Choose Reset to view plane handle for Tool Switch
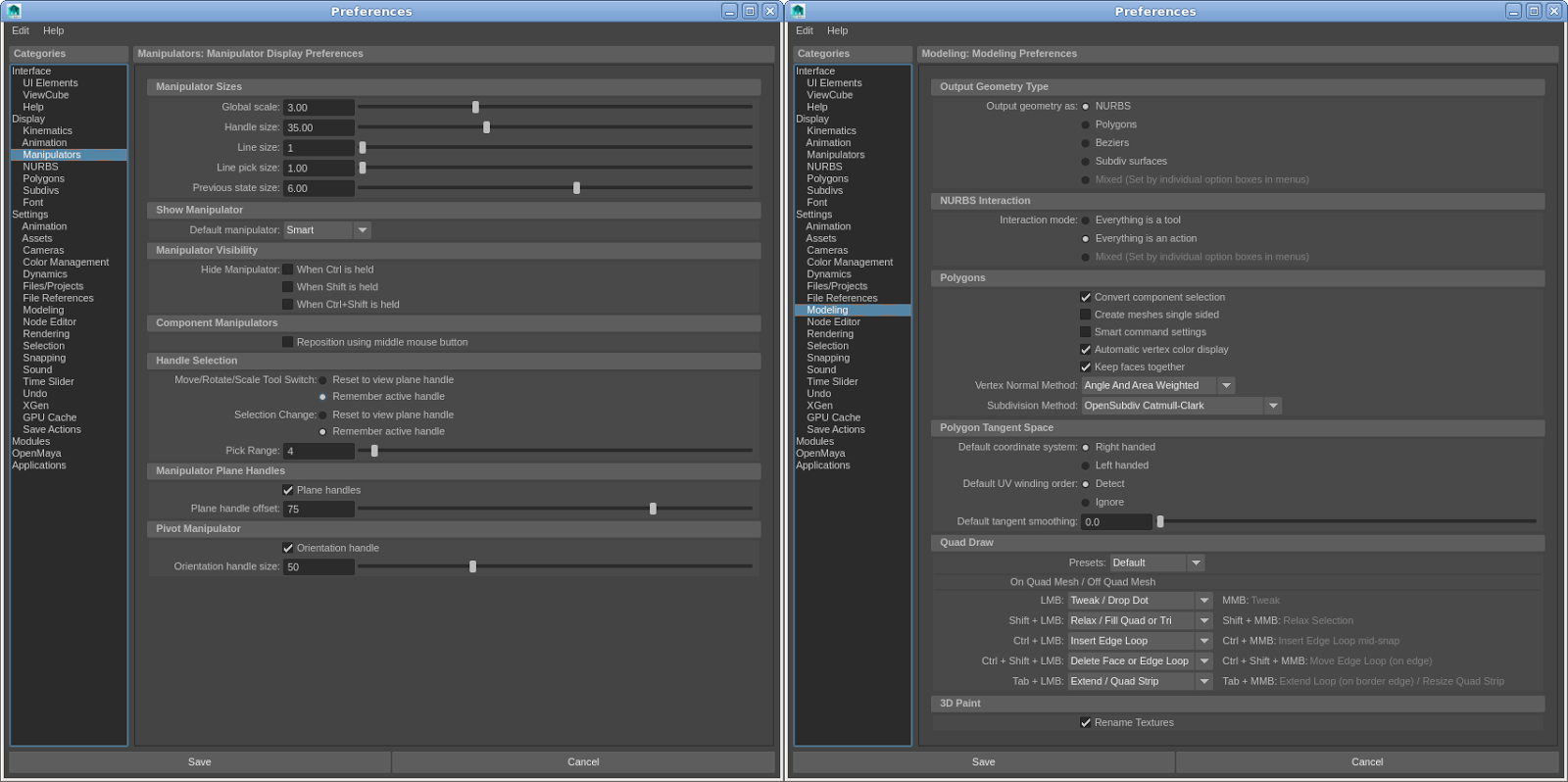This screenshot has width=1568, height=782. [x=322, y=380]
